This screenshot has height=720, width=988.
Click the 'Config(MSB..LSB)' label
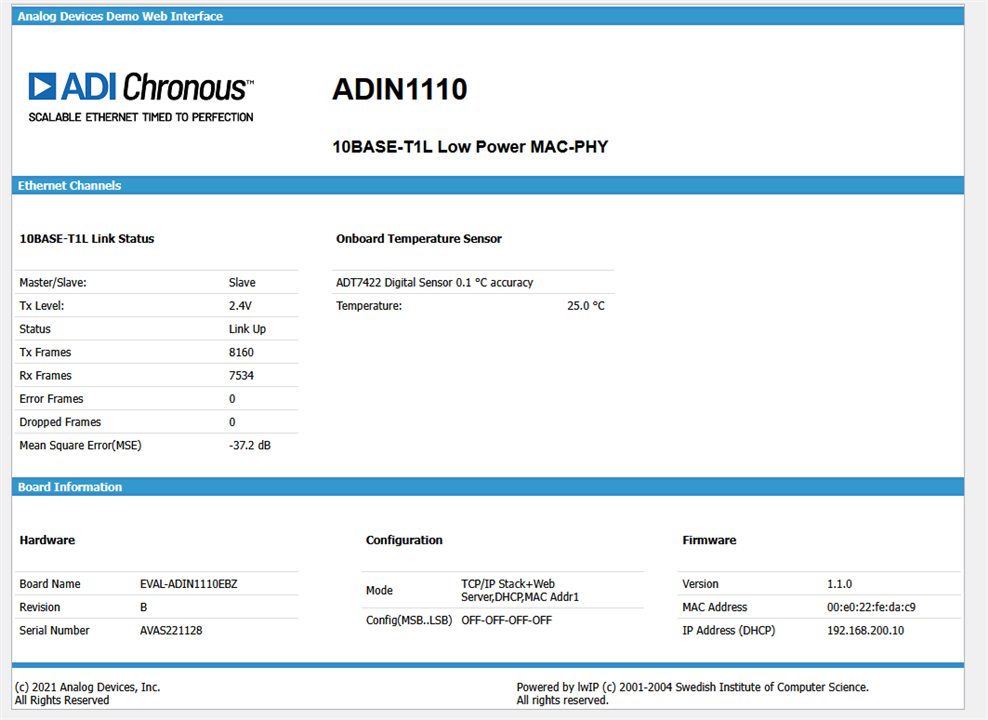click(x=409, y=620)
